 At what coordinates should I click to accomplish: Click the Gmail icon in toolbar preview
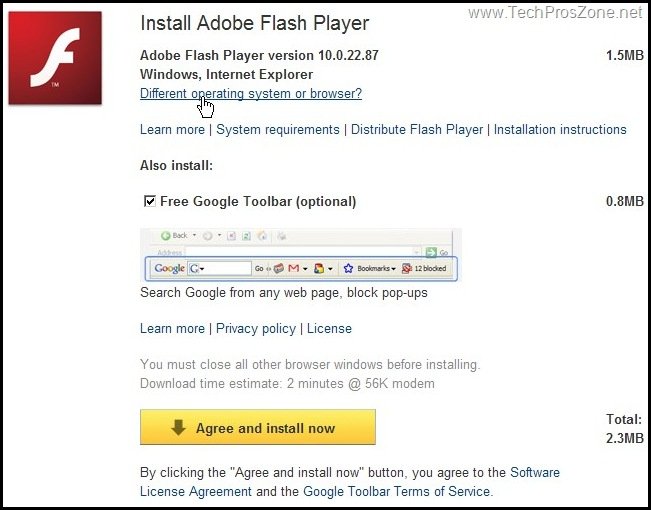(294, 268)
